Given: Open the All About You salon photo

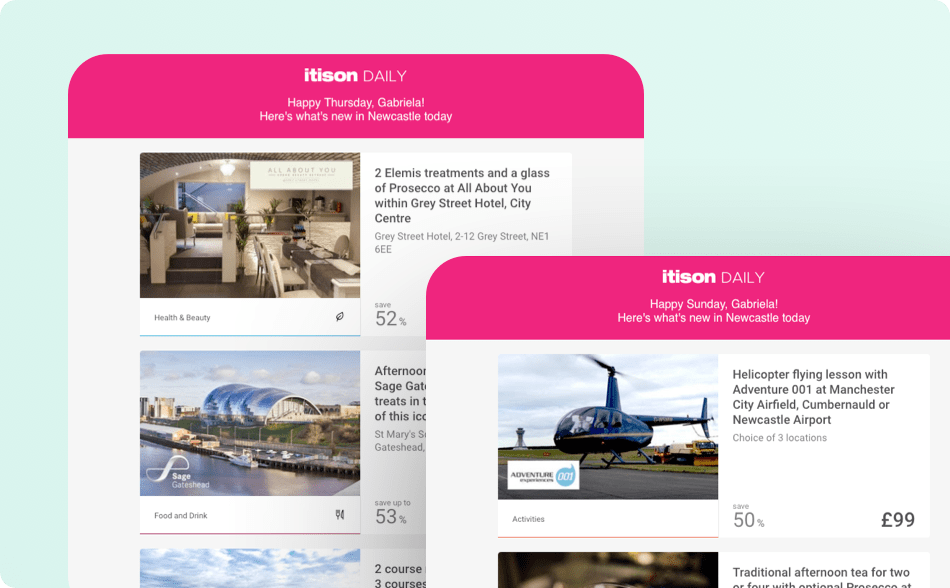Looking at the screenshot, I should pos(250,225).
